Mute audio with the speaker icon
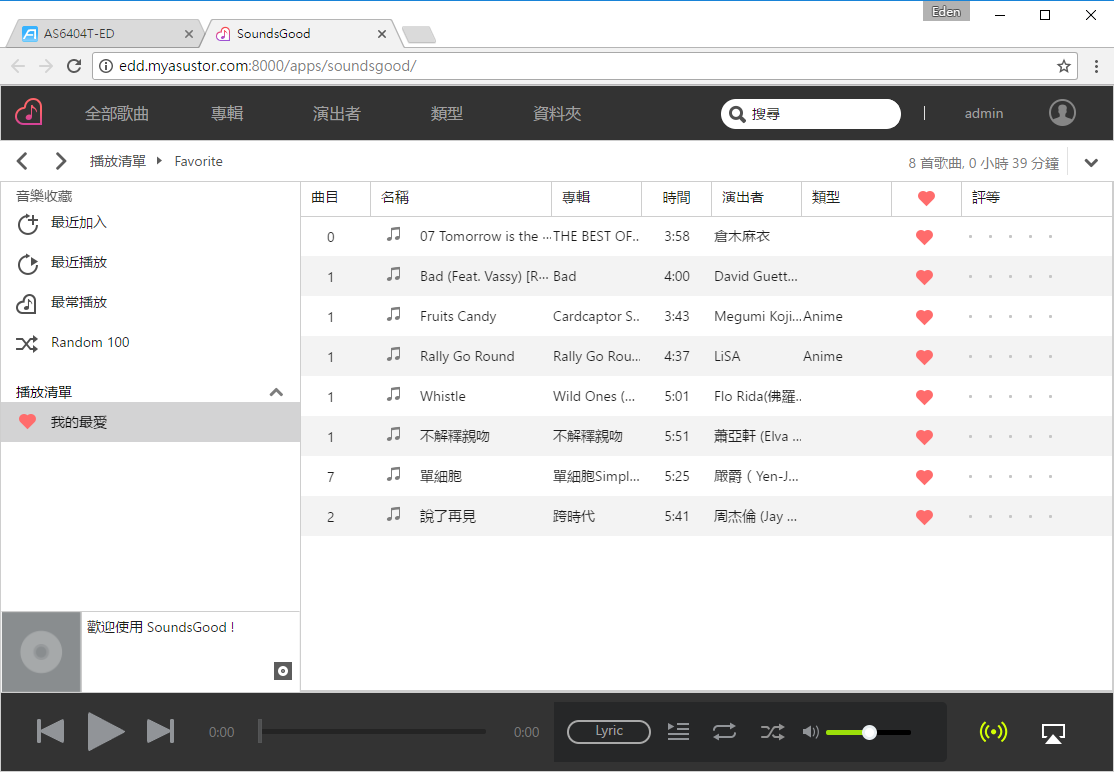 (x=810, y=732)
